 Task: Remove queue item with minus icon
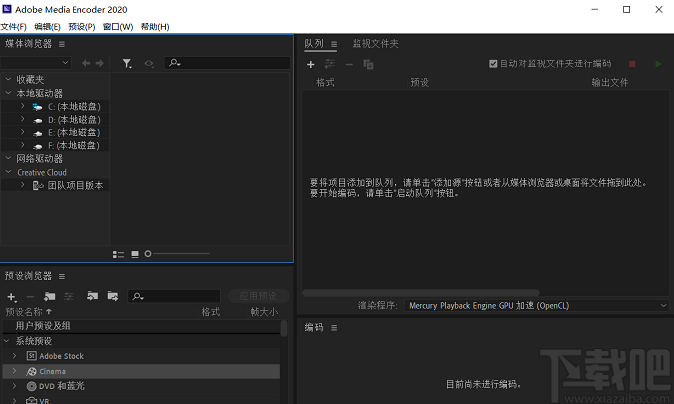[x=349, y=65]
